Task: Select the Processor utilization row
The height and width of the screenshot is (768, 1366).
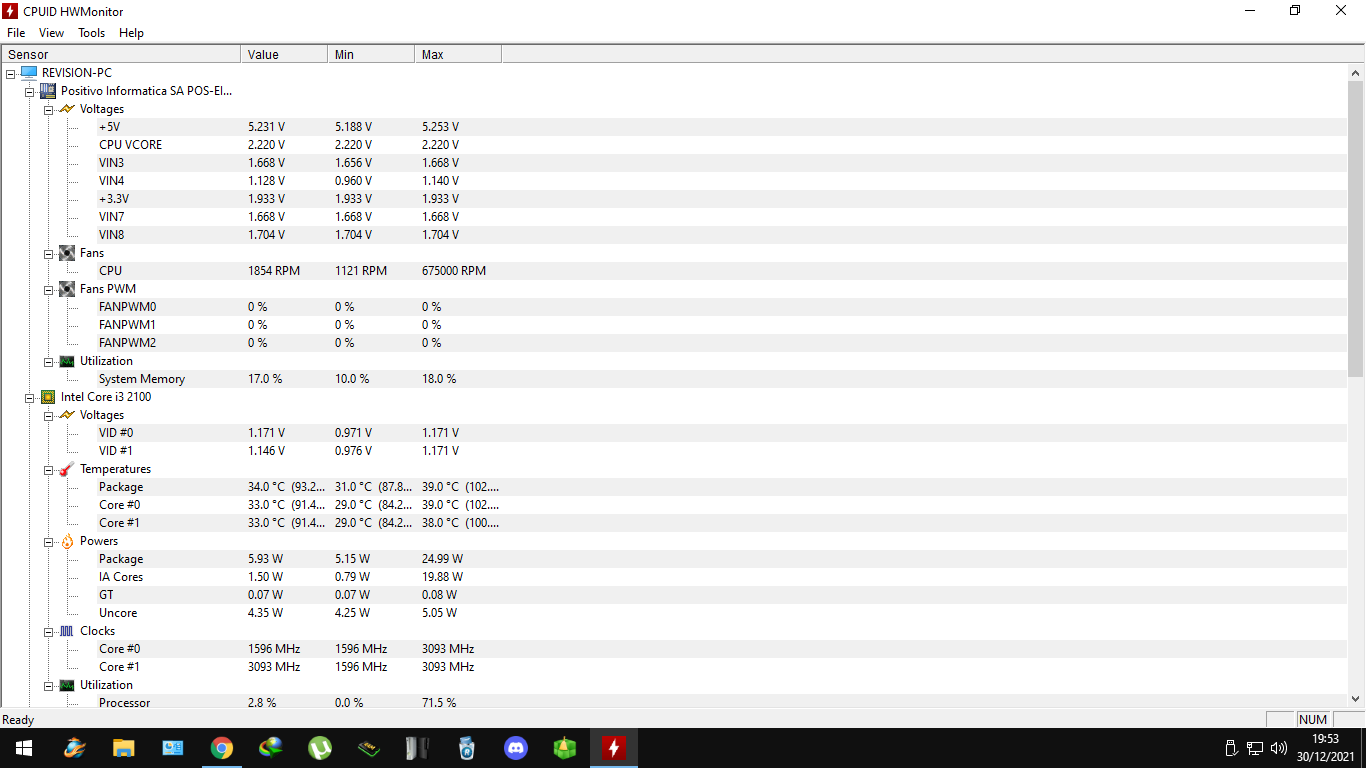Action: [x=673, y=703]
